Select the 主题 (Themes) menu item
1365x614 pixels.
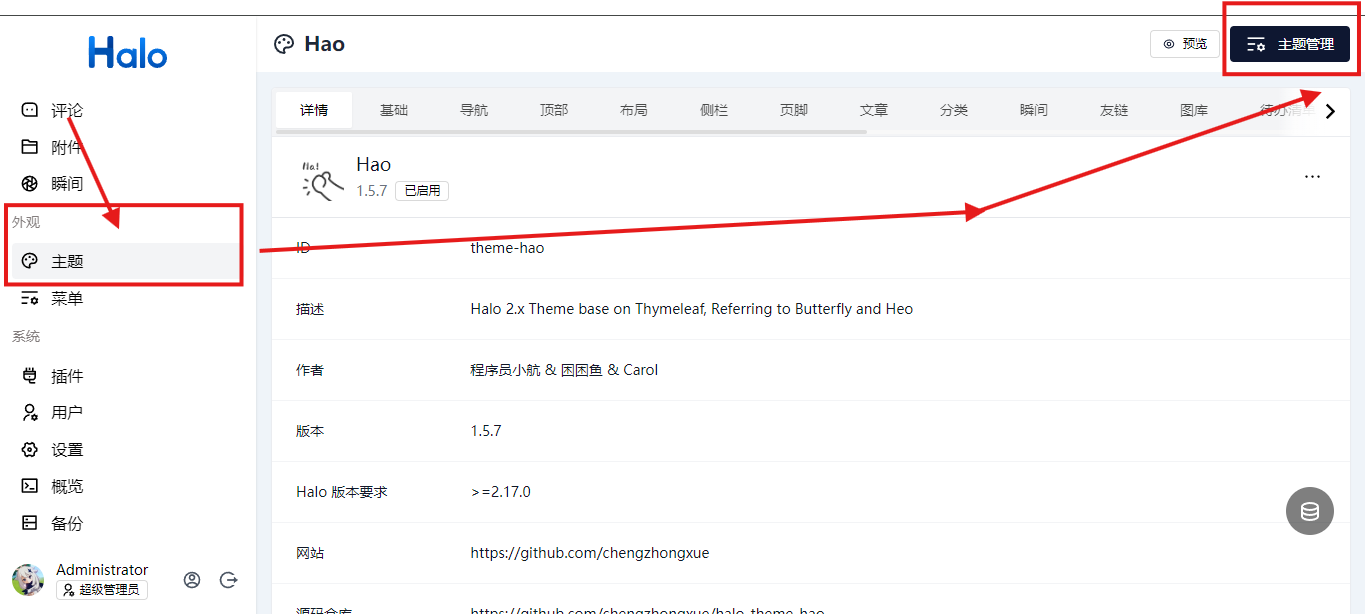click(x=63, y=261)
